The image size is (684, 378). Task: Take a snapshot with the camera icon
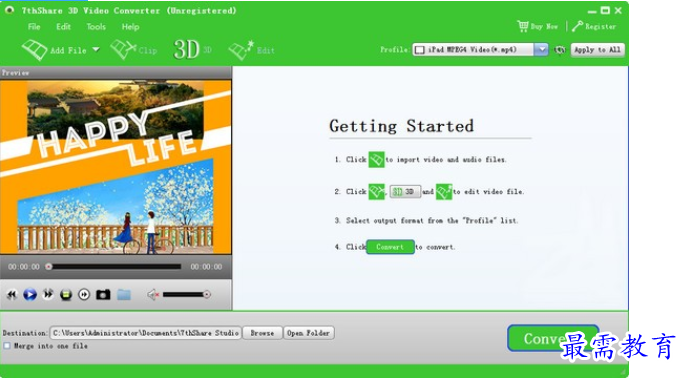103,295
